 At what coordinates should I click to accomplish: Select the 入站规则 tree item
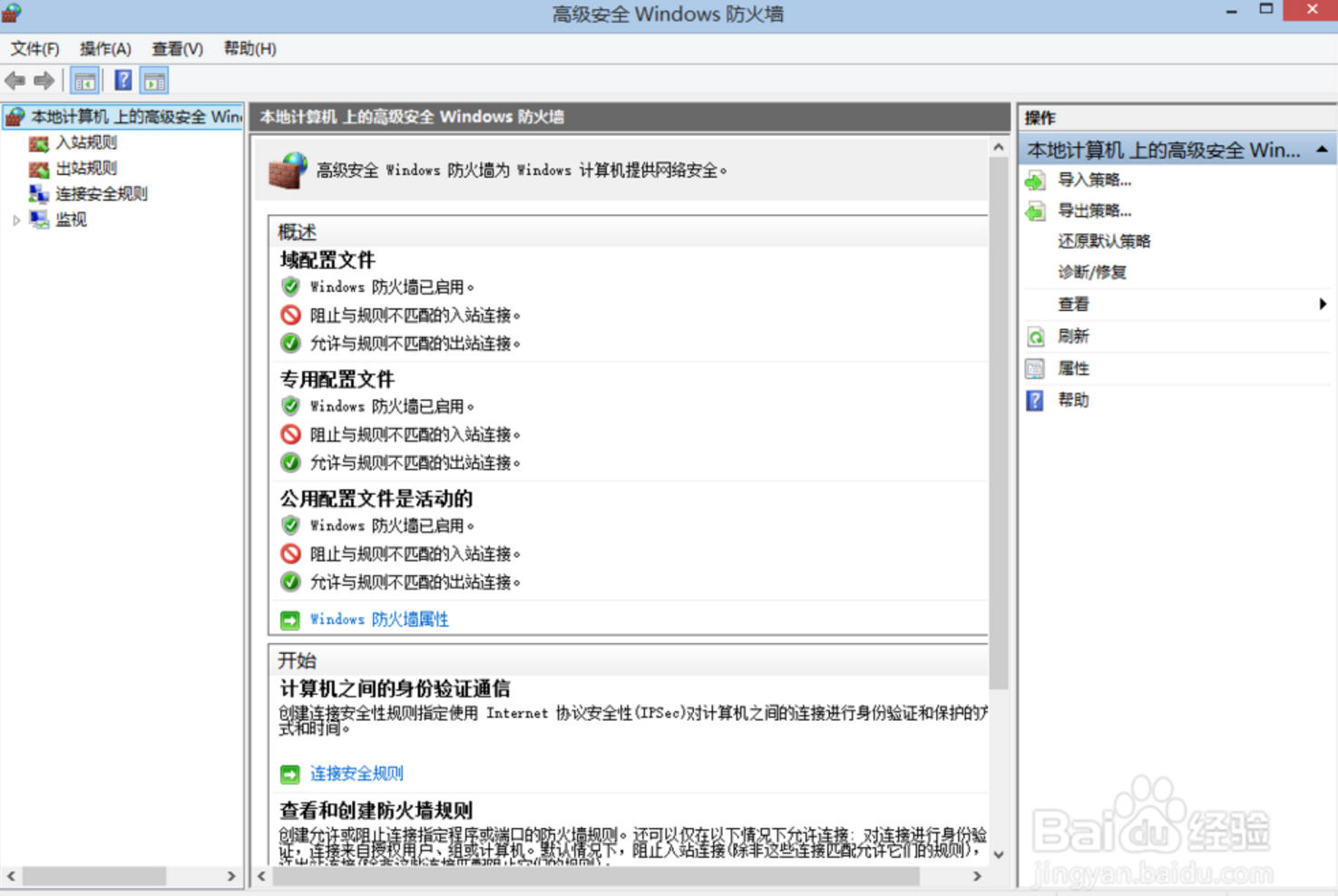(x=86, y=142)
